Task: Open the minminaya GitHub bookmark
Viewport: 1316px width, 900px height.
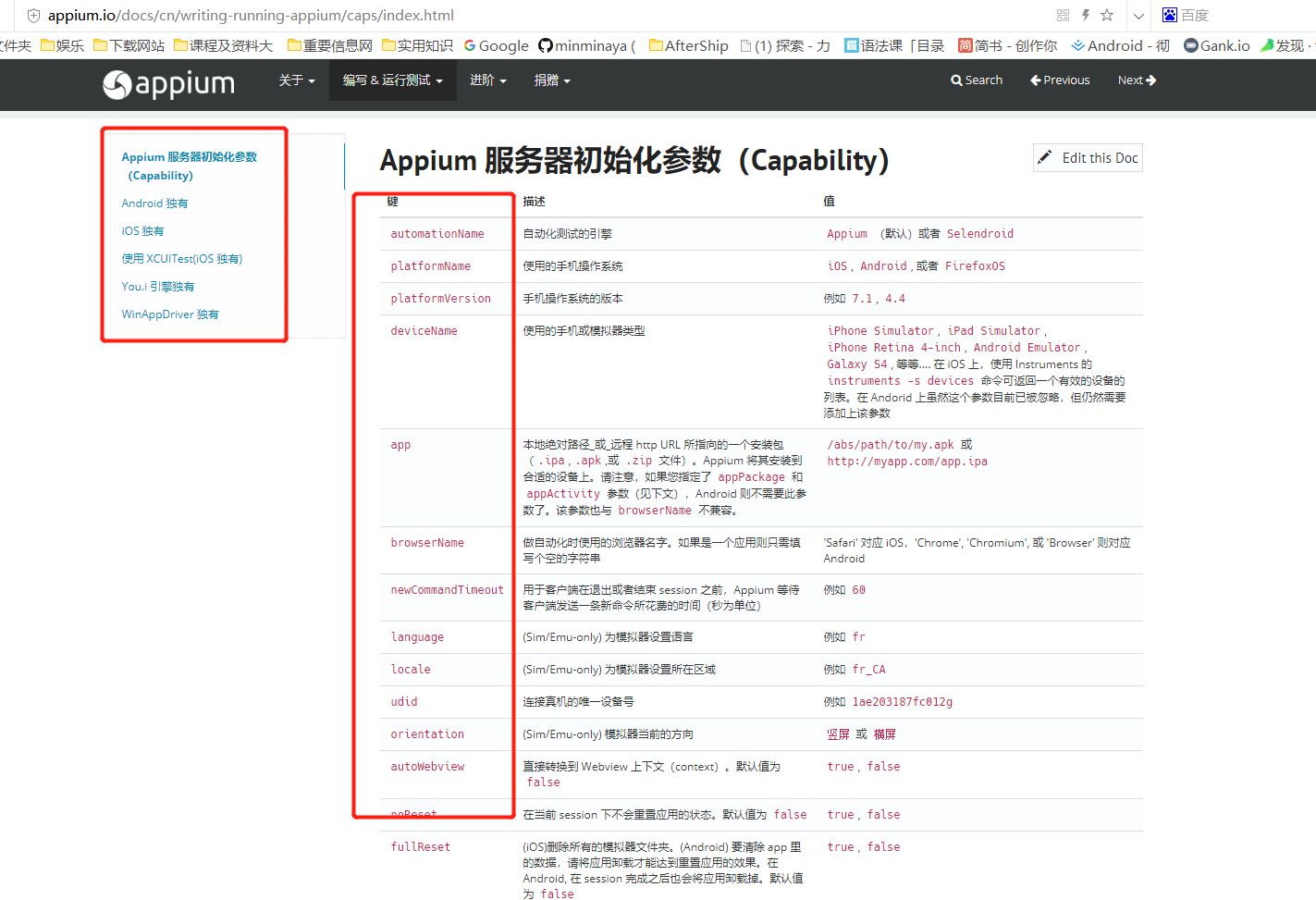Action: click(585, 44)
